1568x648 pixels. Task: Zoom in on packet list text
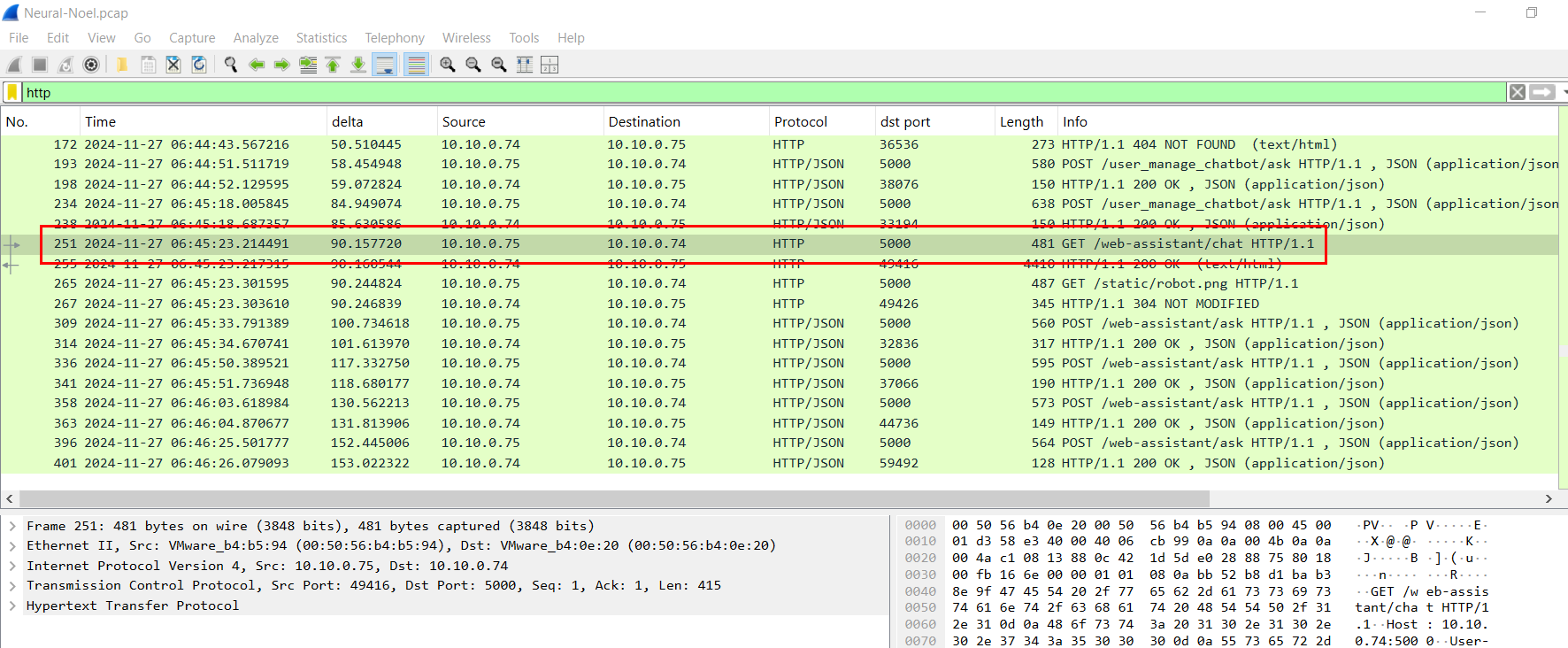[448, 65]
